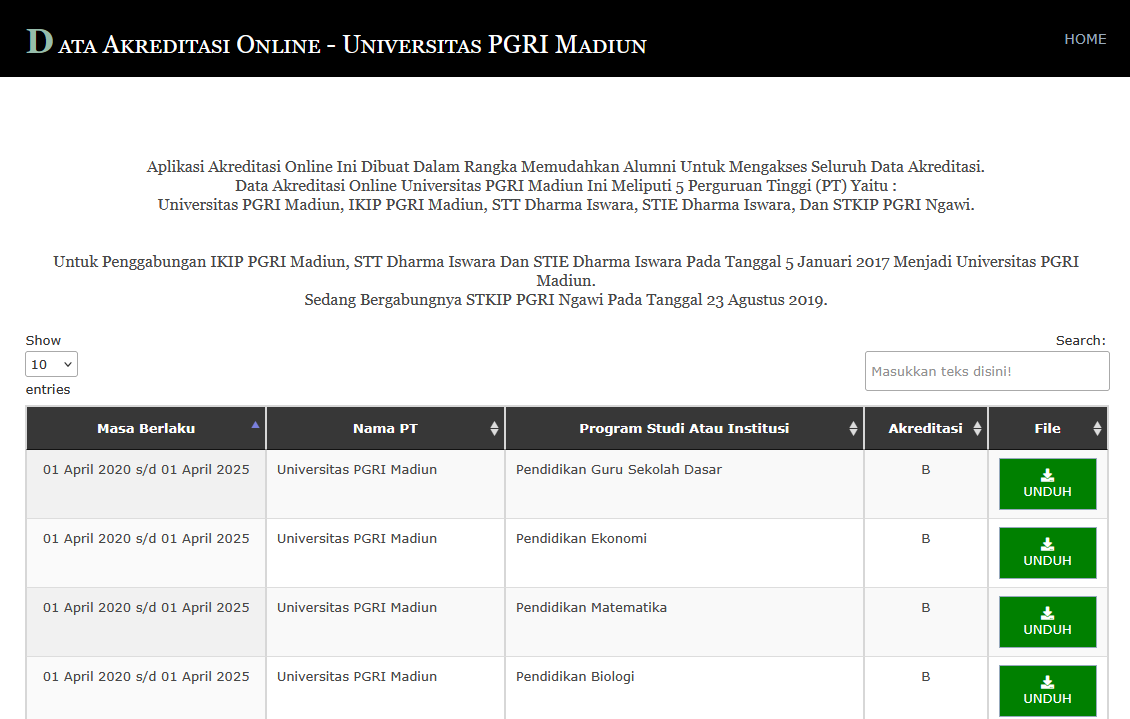Download file for Pendidikan Ekonomi
This screenshot has height=719, width=1130.
[1048, 553]
